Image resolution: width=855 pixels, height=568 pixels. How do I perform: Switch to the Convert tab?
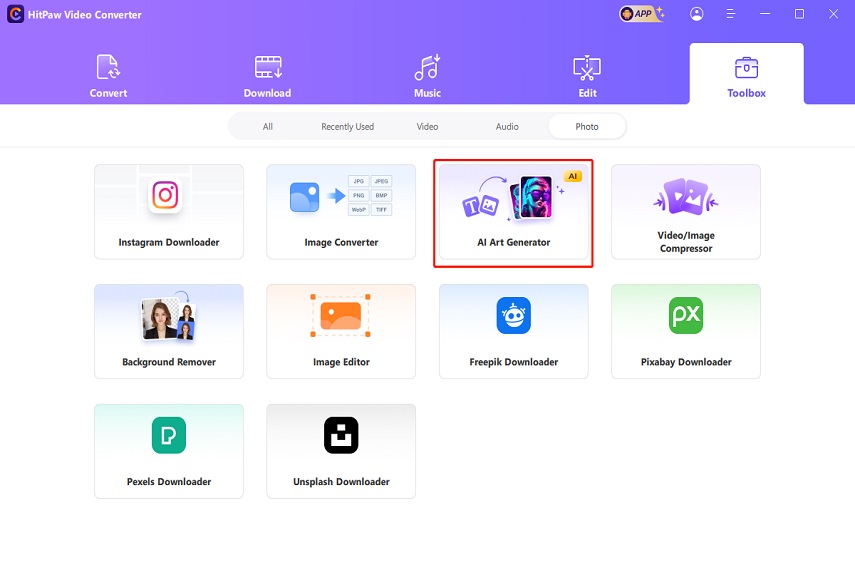(108, 76)
